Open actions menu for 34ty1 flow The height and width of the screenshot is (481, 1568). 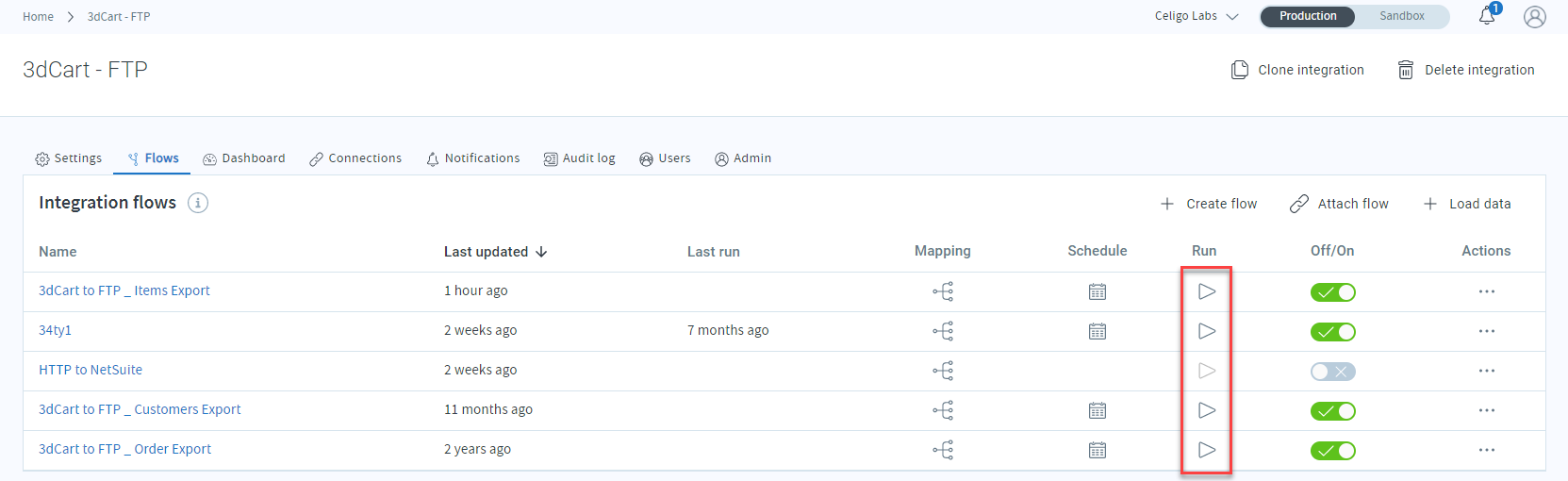tap(1487, 331)
